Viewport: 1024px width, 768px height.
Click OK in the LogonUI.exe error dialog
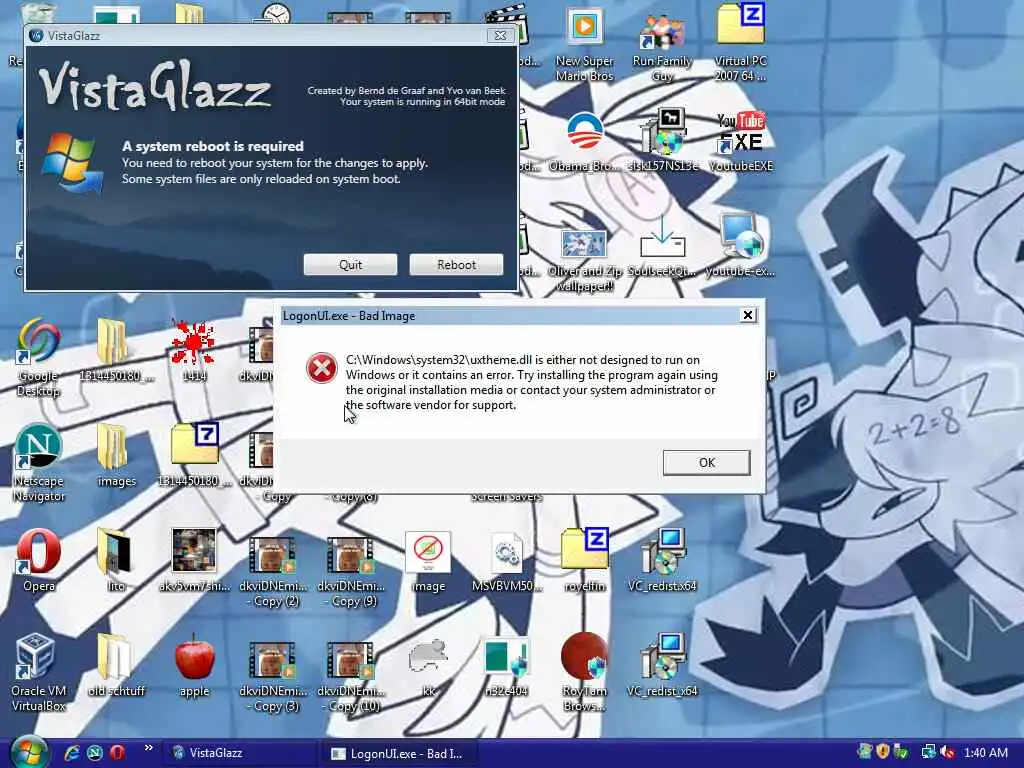click(x=707, y=462)
